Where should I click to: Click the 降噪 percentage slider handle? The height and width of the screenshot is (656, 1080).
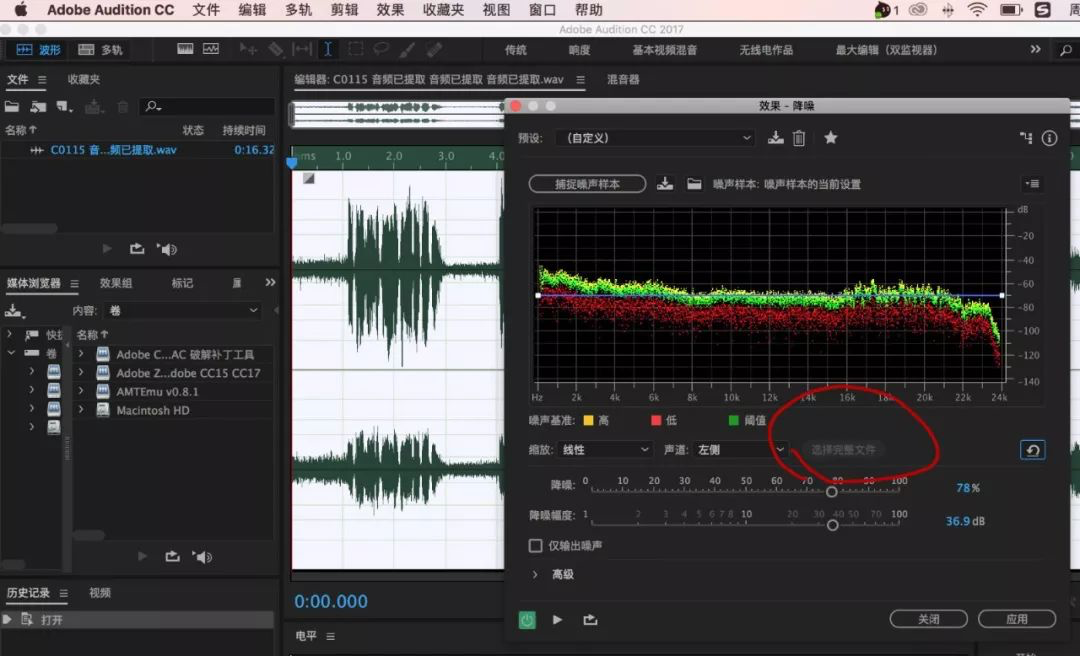(x=831, y=492)
